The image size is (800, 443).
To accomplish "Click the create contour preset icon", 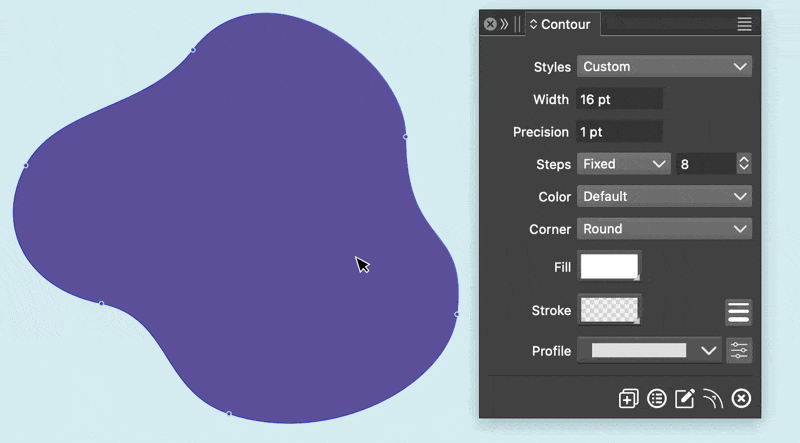I will coord(628,399).
